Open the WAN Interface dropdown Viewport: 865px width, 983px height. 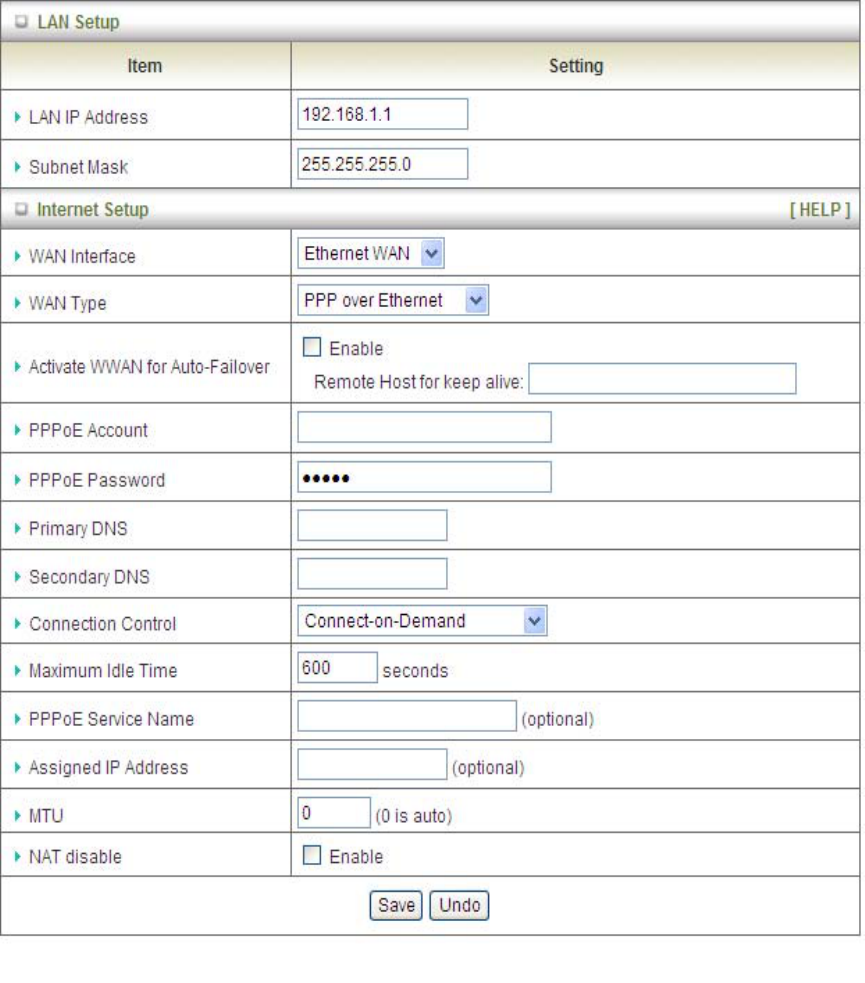(371, 255)
